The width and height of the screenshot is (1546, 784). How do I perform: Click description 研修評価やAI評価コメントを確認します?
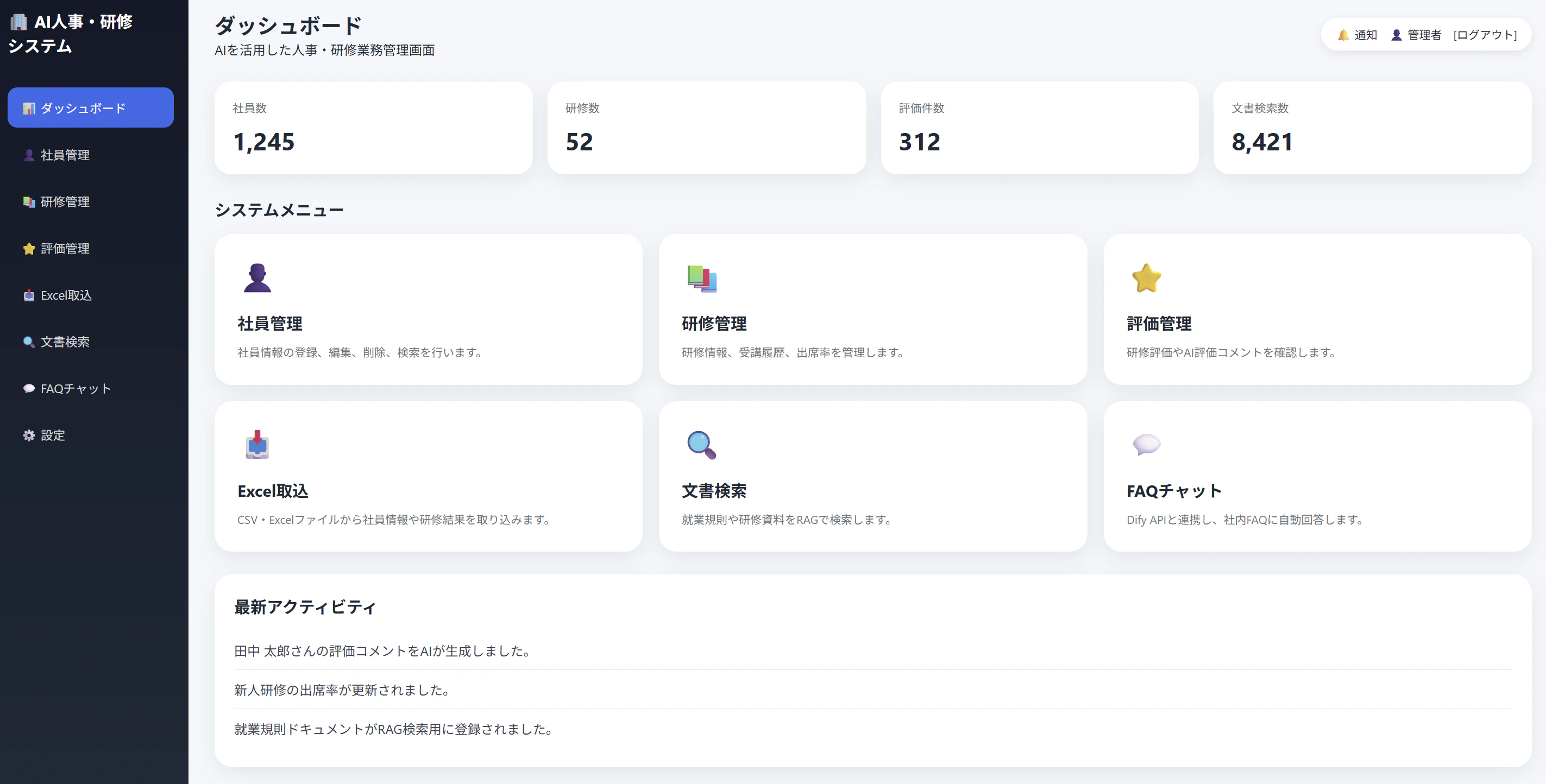click(1231, 353)
